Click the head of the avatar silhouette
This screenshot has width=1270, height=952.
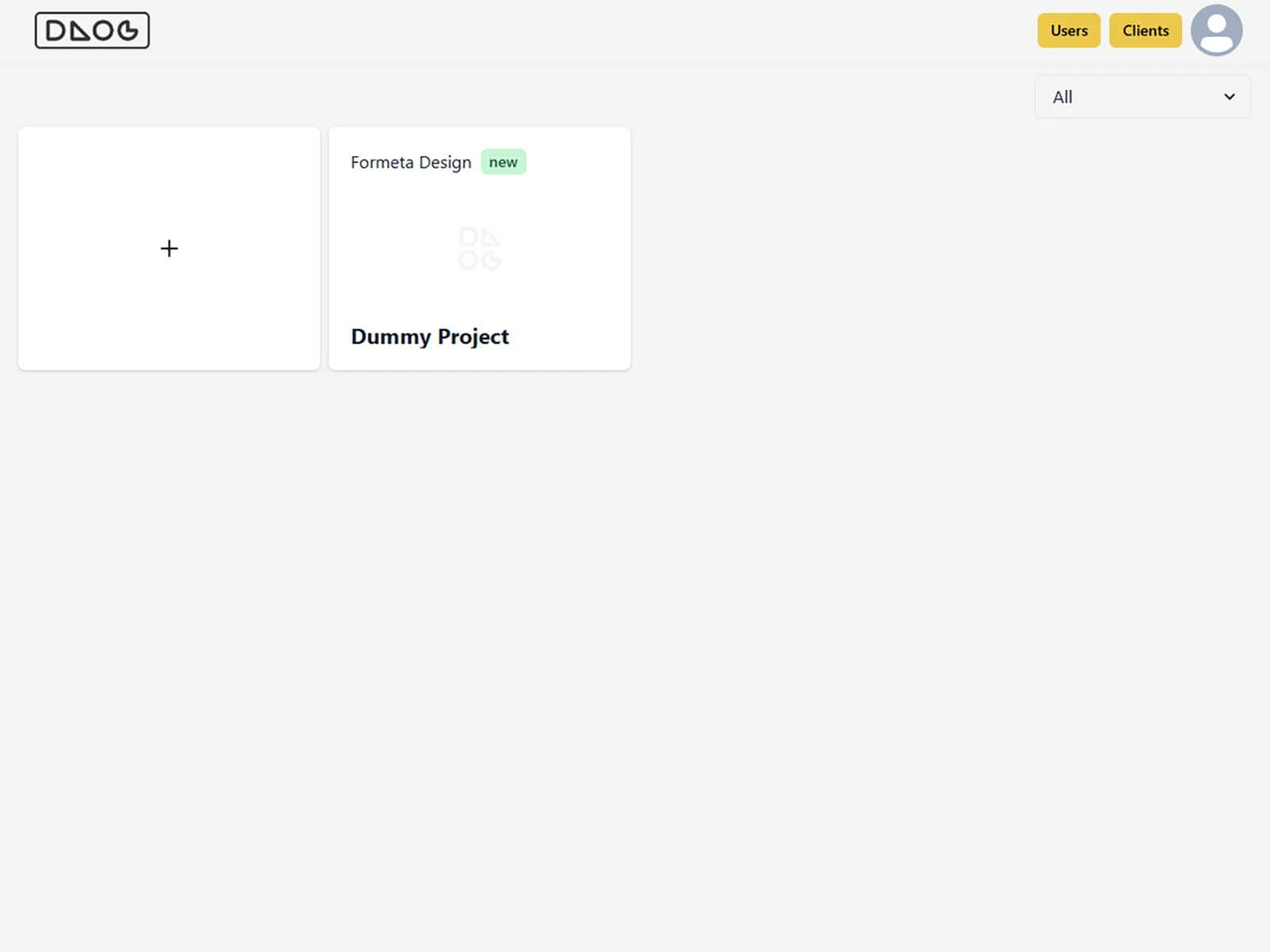(x=1216, y=23)
